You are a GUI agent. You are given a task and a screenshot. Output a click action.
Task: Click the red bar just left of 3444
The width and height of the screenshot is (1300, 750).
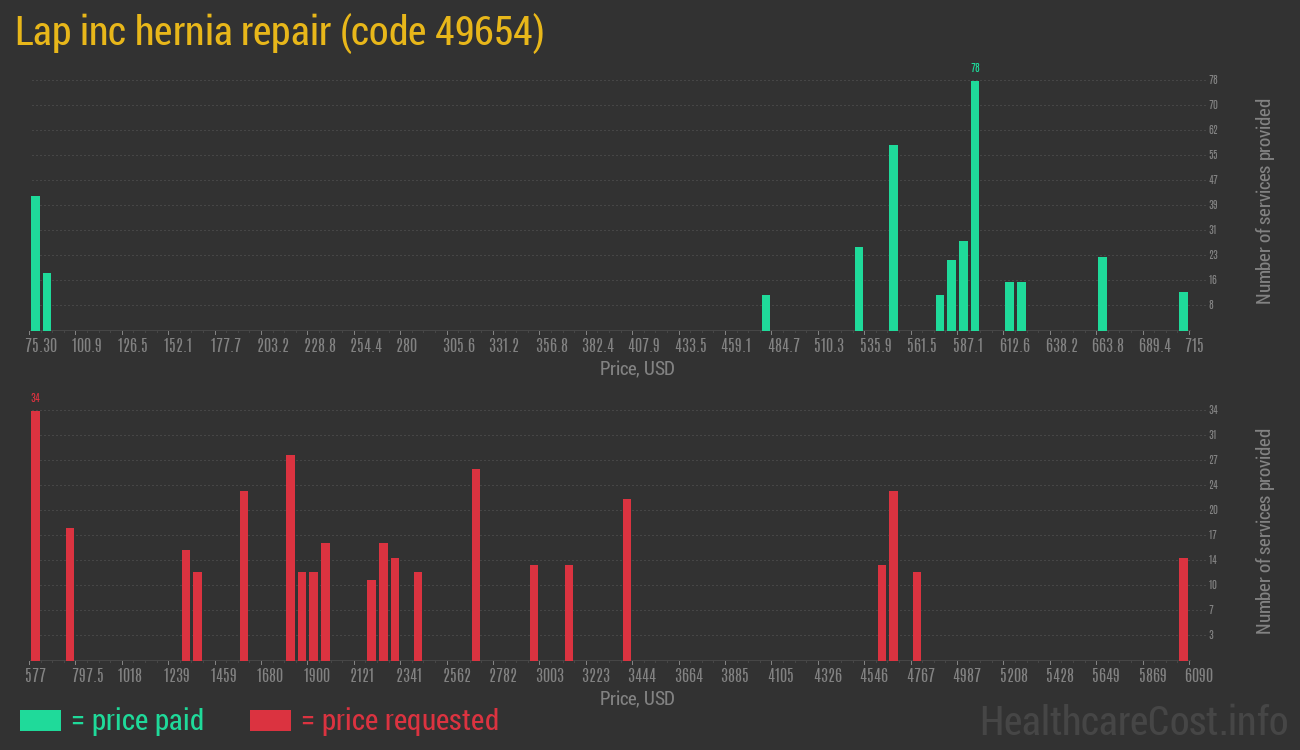[x=627, y=580]
